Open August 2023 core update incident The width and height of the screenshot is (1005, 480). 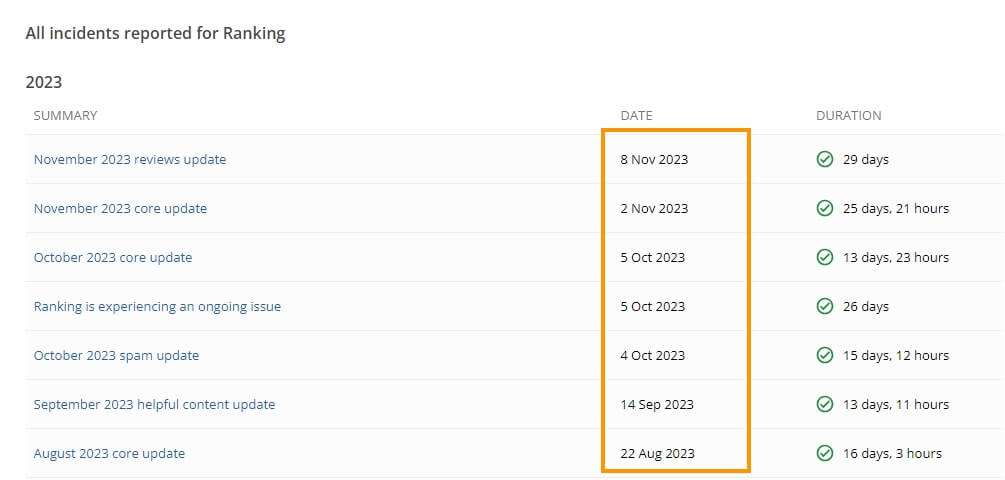109,453
